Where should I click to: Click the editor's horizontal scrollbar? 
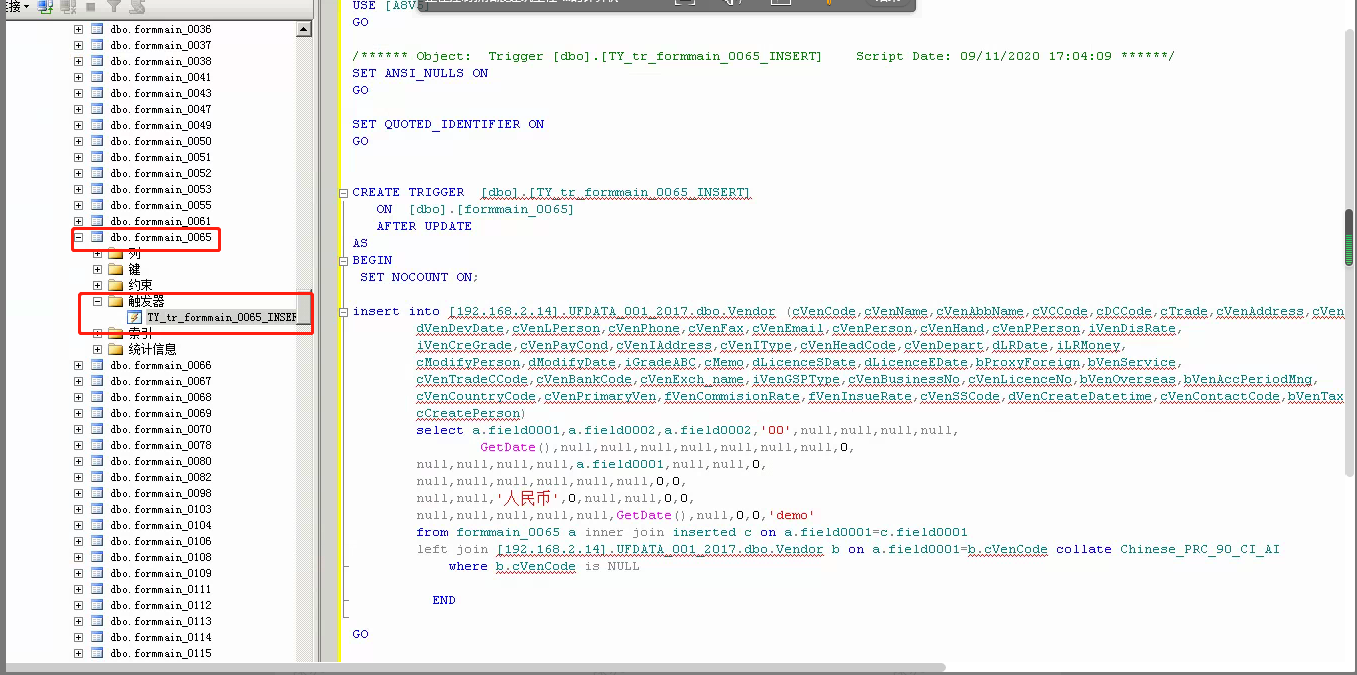point(640,667)
